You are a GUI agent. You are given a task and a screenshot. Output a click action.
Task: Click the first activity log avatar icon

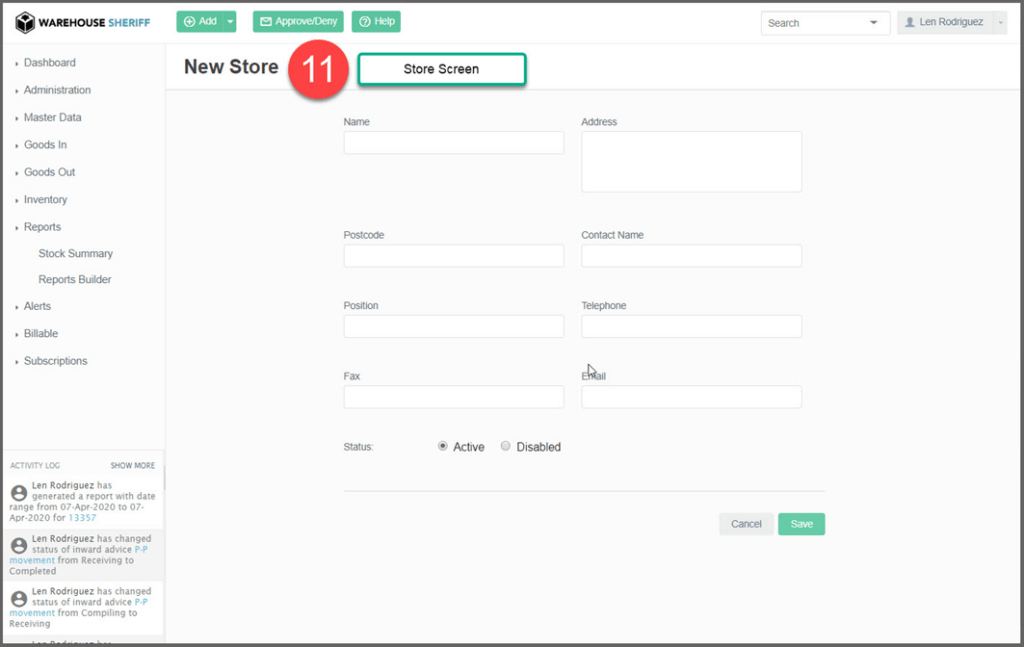point(18,493)
